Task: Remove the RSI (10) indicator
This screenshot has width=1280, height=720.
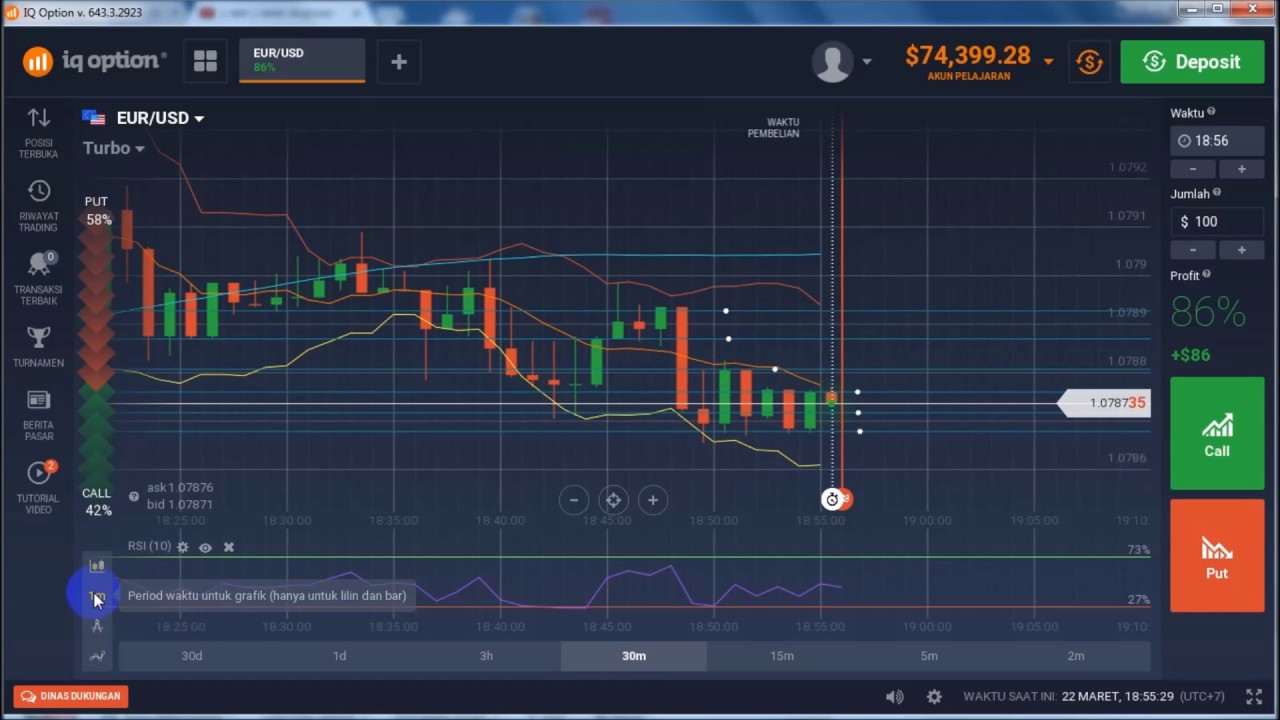Action: coord(229,547)
